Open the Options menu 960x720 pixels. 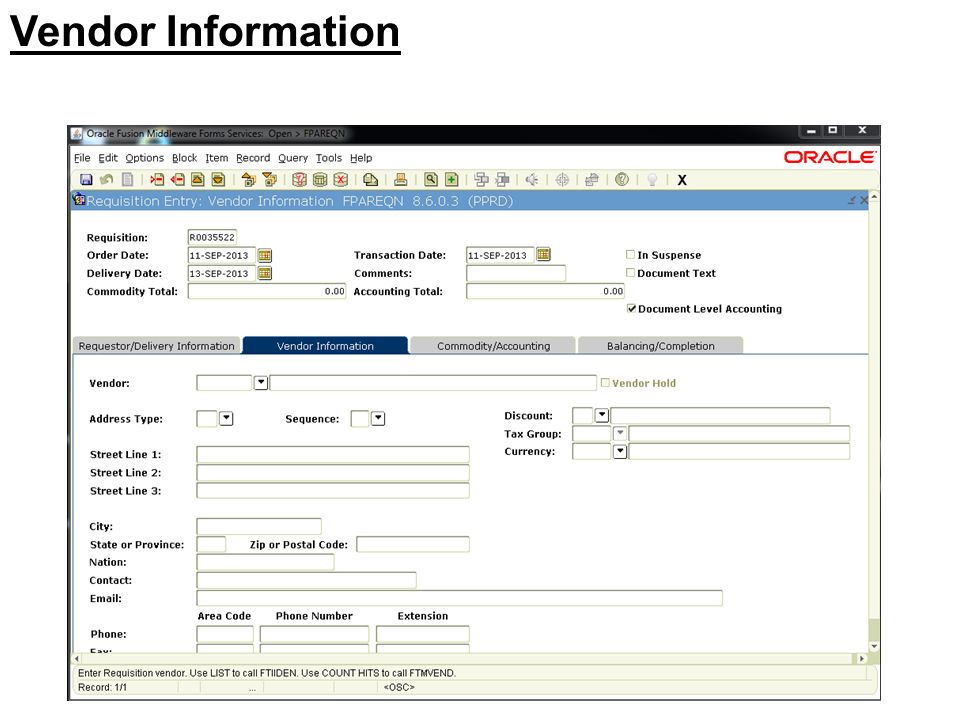point(145,158)
